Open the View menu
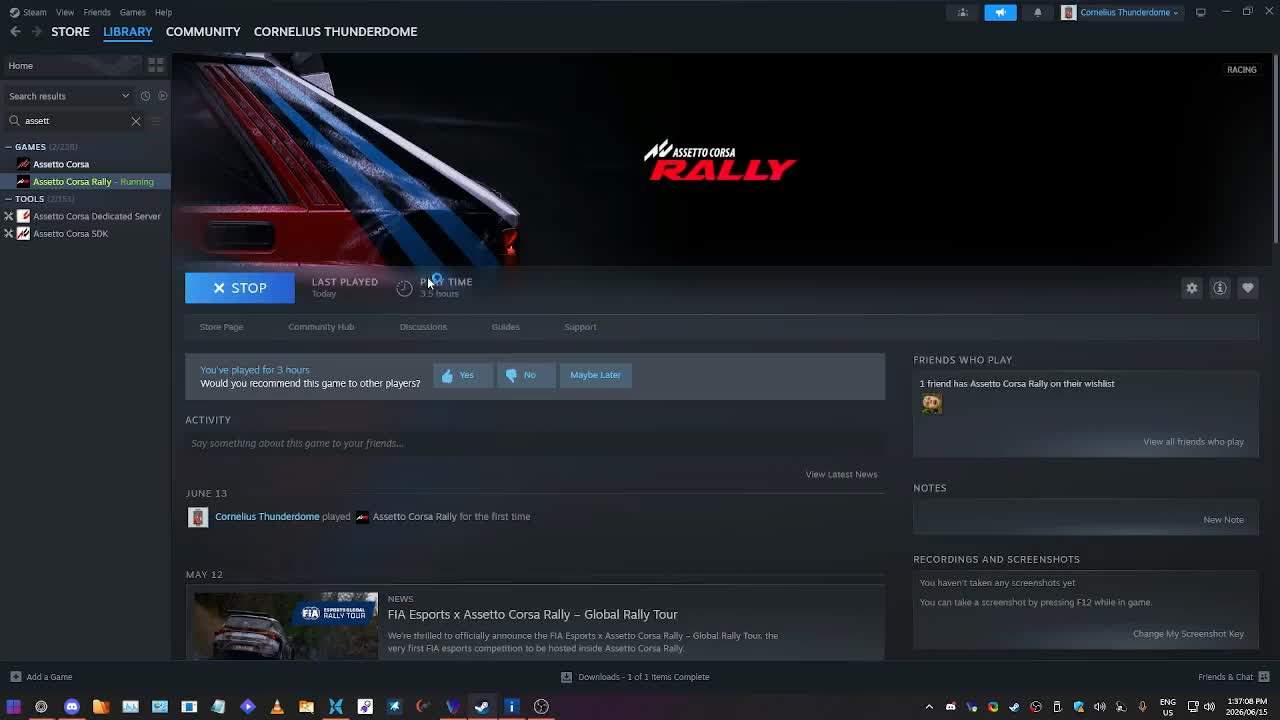Viewport: 1280px width, 720px height. click(x=65, y=12)
